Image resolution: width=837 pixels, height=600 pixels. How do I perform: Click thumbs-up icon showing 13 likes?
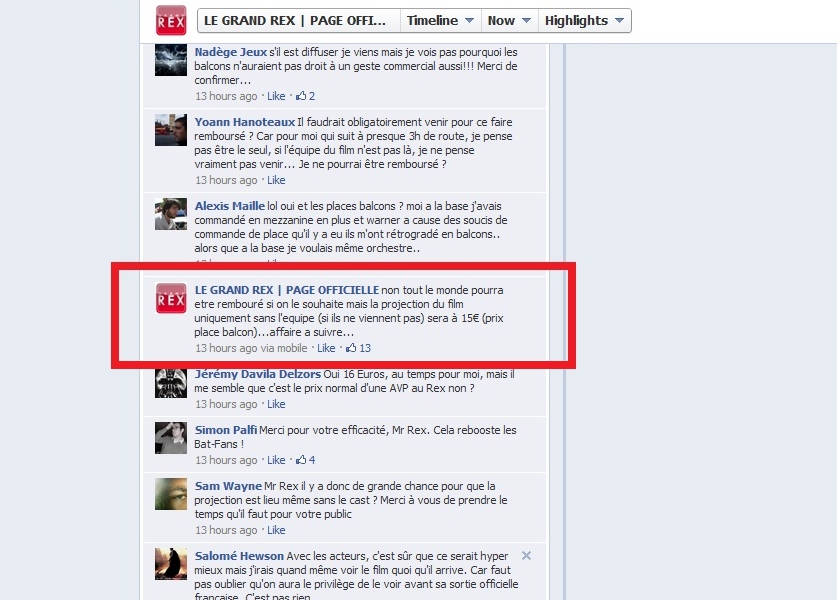coord(351,348)
